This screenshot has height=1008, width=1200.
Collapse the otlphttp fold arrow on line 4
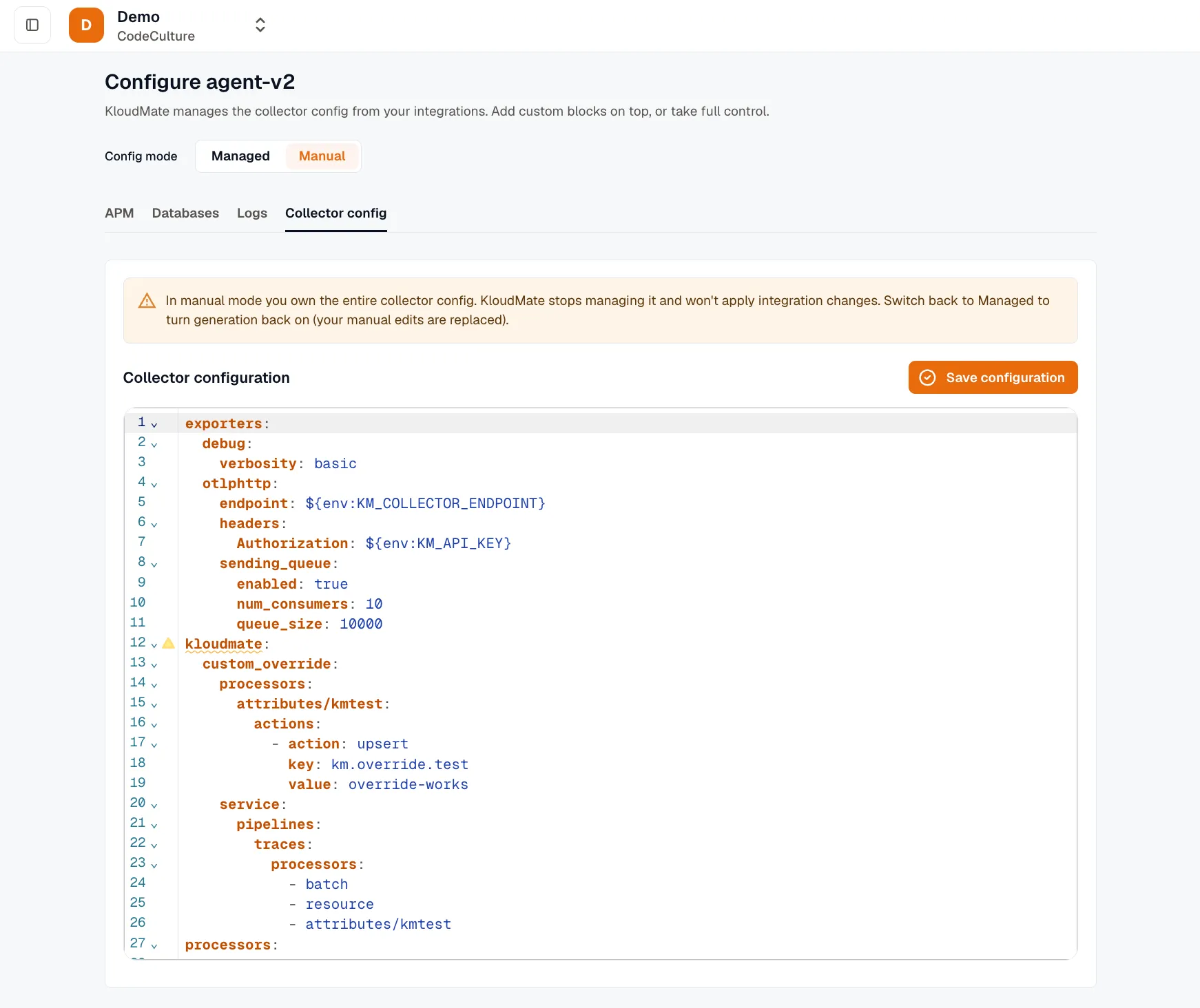pyautogui.click(x=154, y=485)
